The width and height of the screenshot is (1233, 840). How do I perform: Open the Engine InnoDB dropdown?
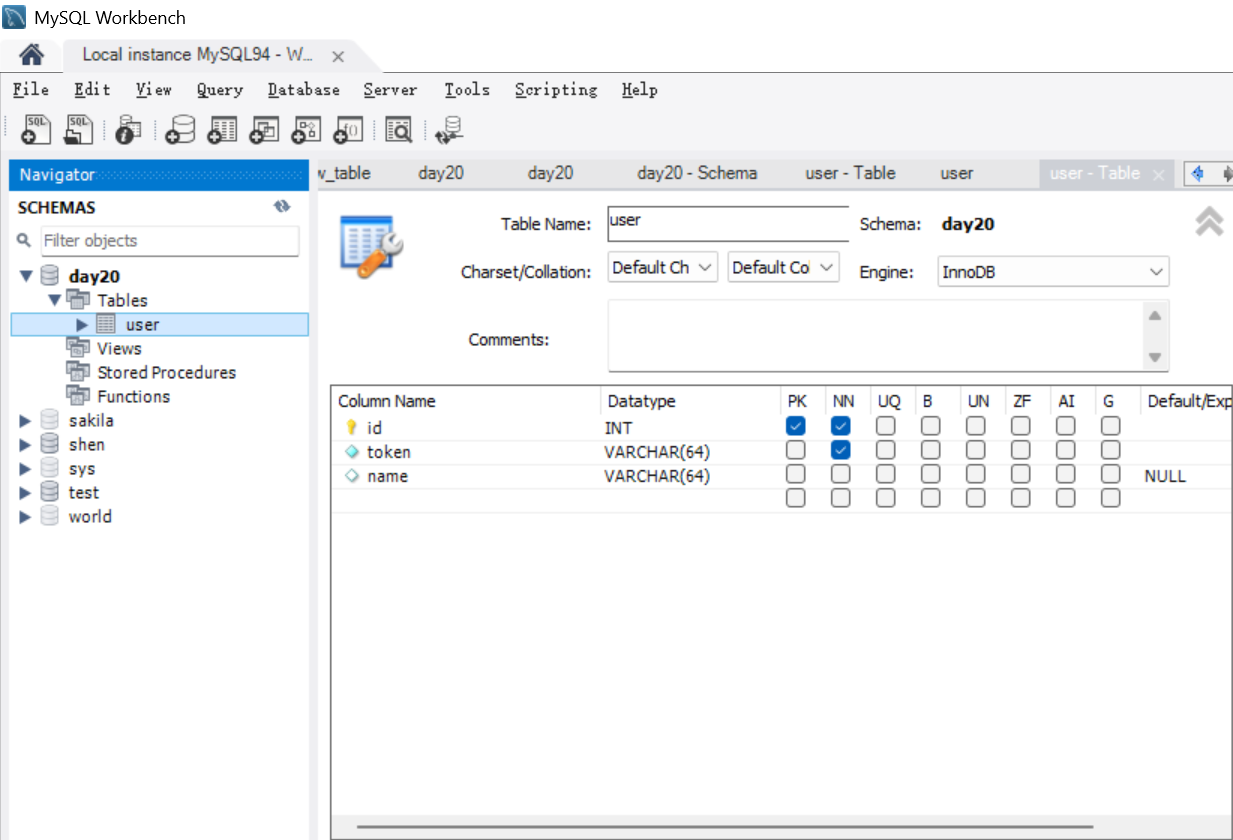coord(1053,271)
